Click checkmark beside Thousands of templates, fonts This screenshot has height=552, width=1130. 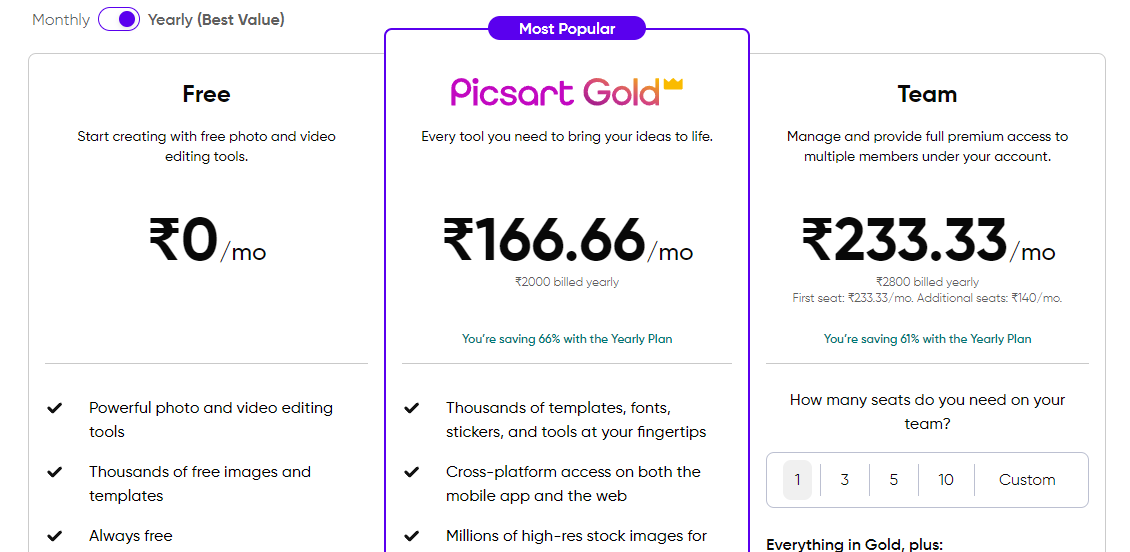click(x=411, y=408)
